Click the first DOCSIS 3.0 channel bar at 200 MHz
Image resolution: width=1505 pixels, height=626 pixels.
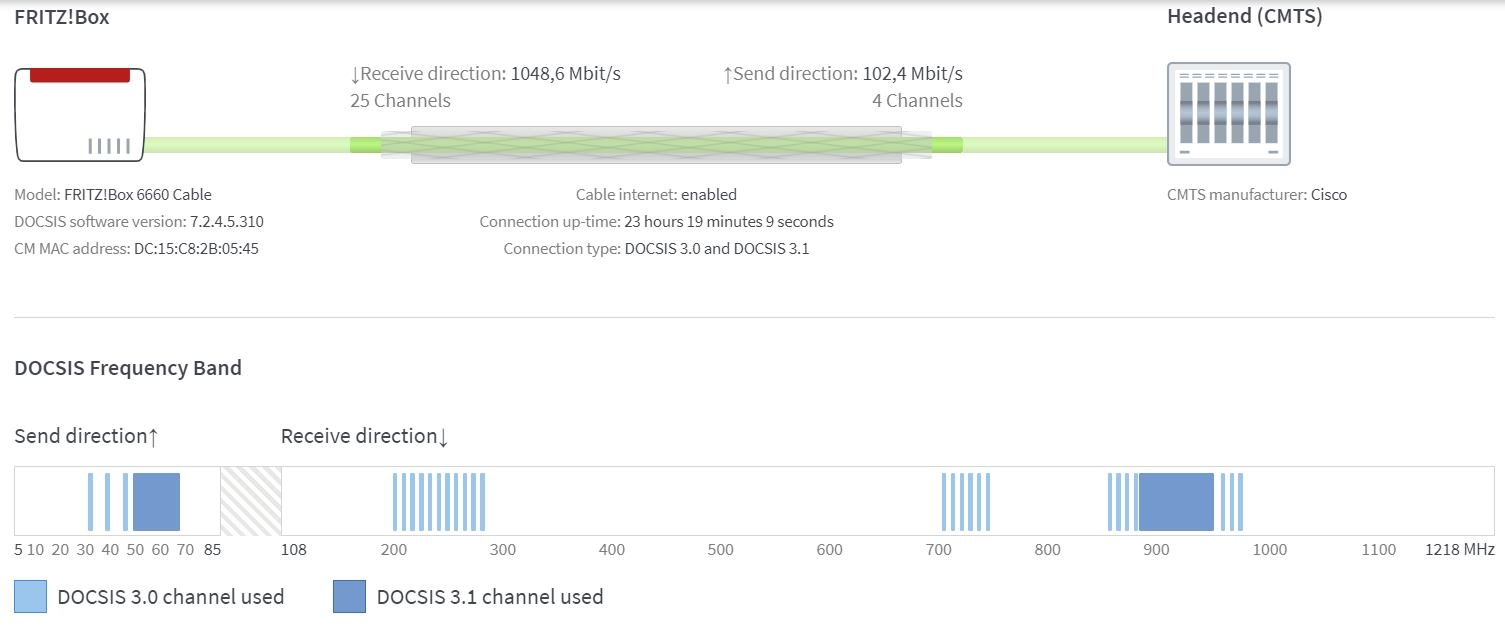coord(395,501)
